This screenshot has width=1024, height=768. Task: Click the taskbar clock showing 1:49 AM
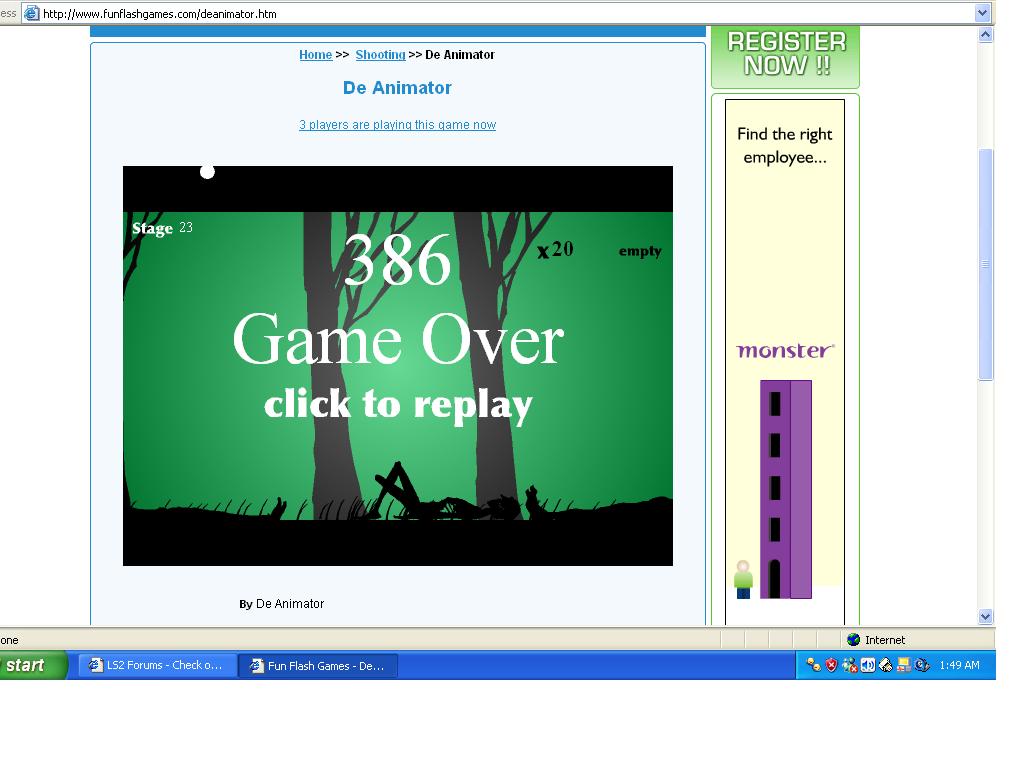coord(959,665)
